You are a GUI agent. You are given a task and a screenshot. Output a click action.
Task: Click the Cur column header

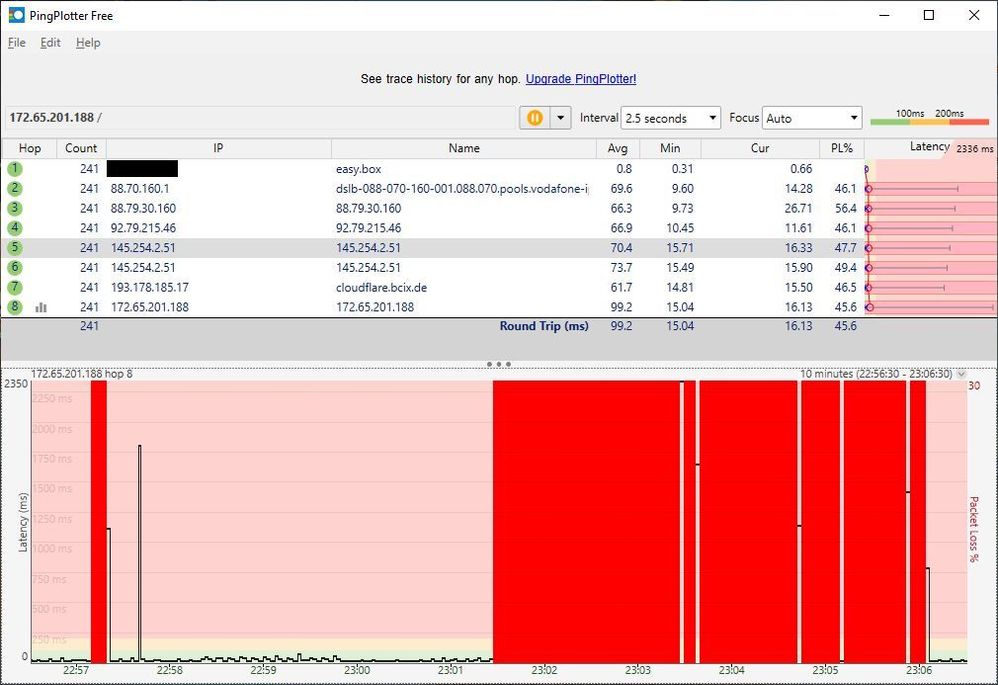tap(760, 148)
